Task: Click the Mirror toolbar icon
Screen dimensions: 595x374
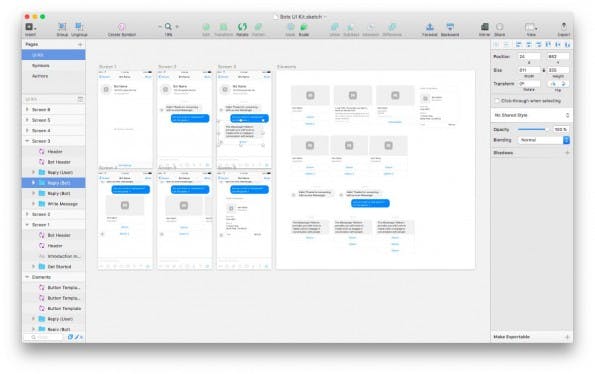Action: point(485,27)
